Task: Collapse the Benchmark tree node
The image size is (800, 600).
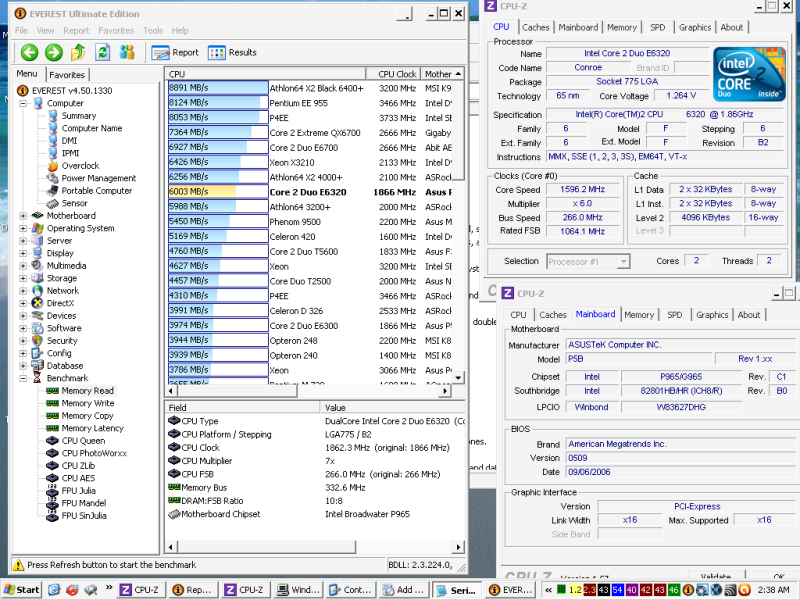Action: tap(23, 378)
